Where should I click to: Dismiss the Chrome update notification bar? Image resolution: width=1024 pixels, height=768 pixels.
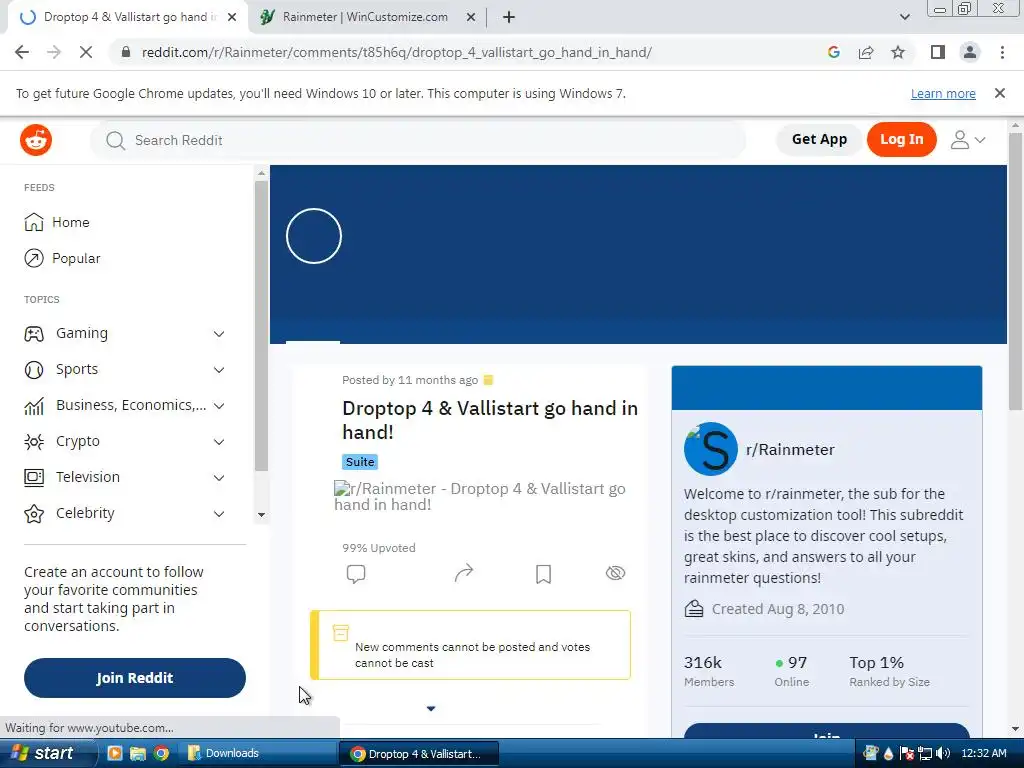tap(1000, 93)
